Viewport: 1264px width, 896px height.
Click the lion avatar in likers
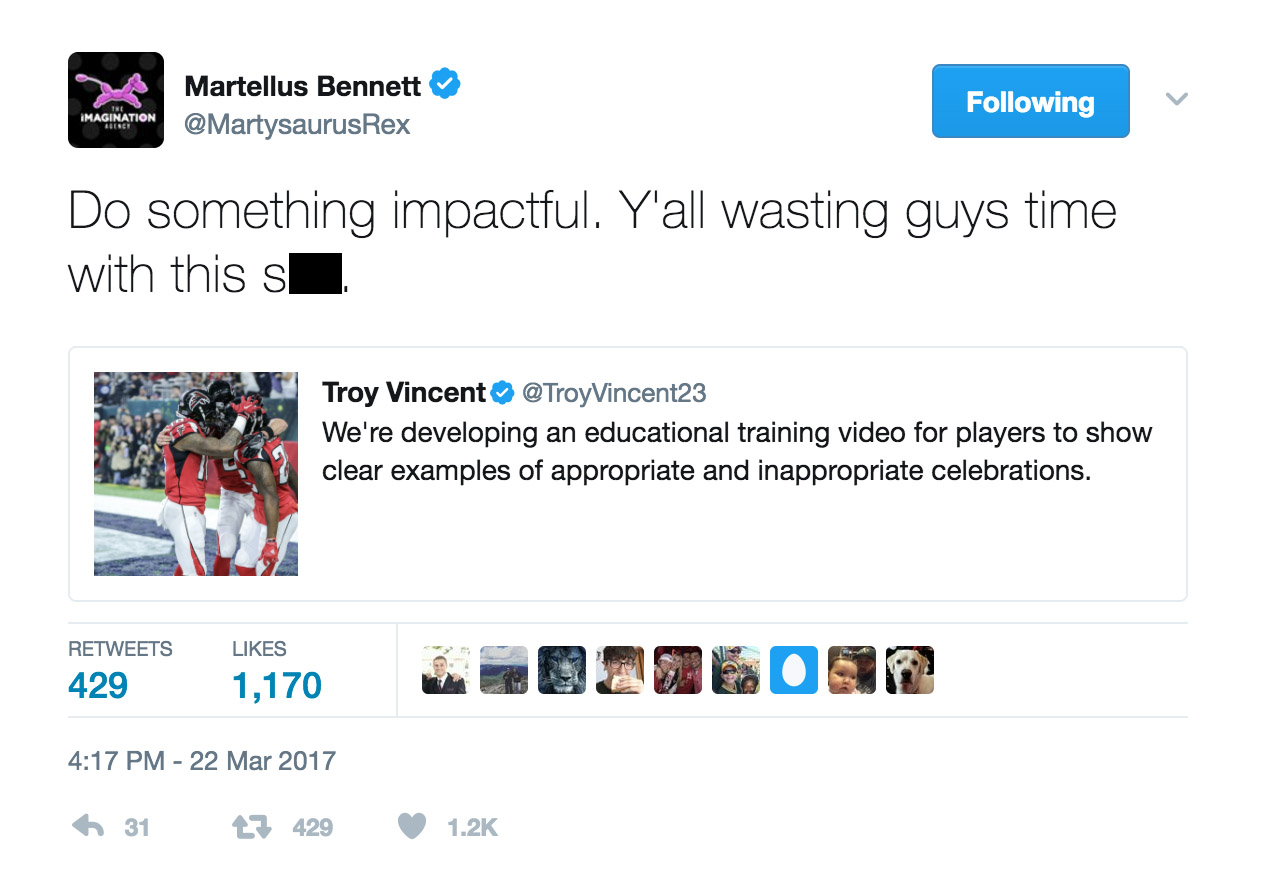pyautogui.click(x=562, y=670)
